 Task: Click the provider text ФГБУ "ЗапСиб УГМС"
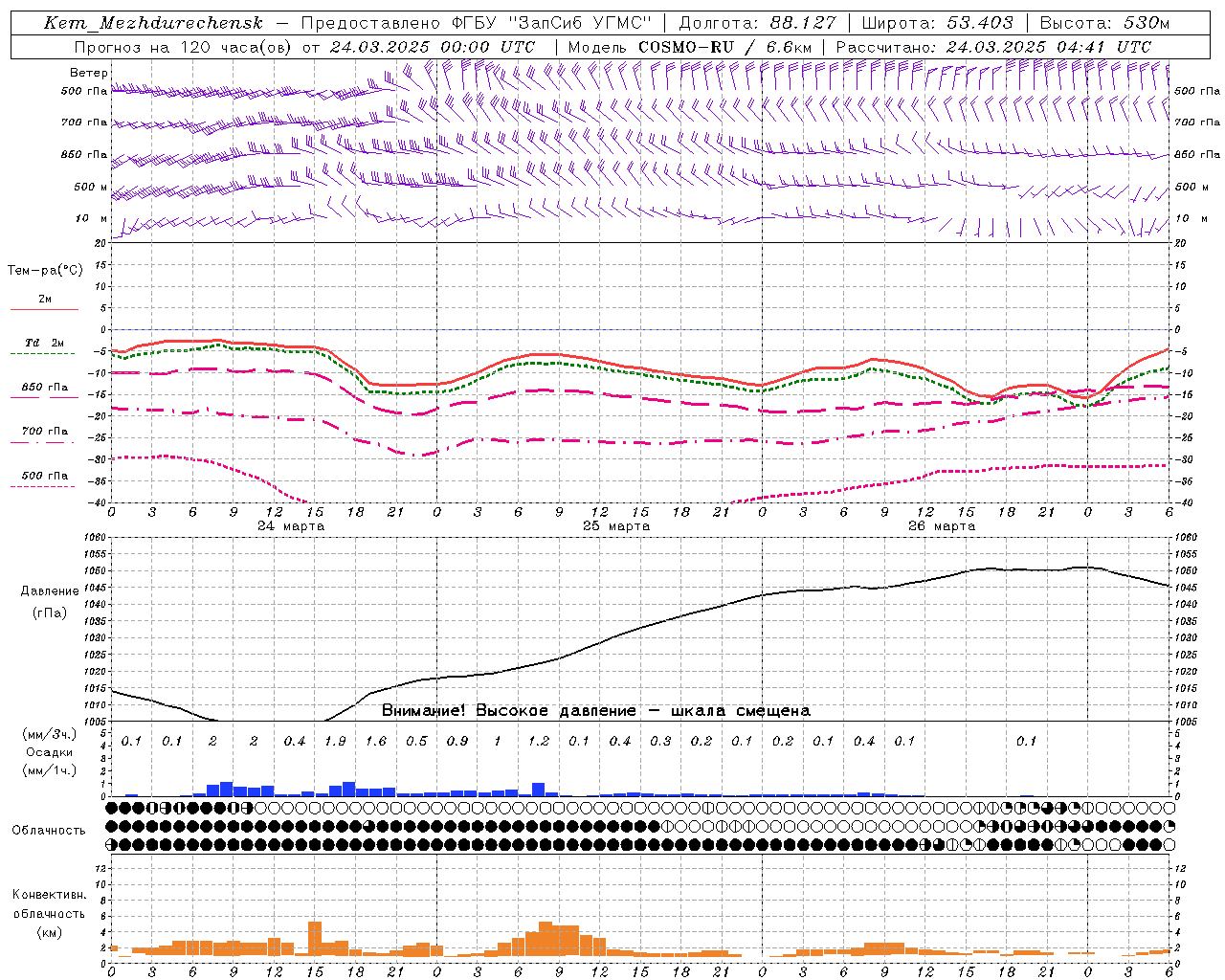[552, 23]
